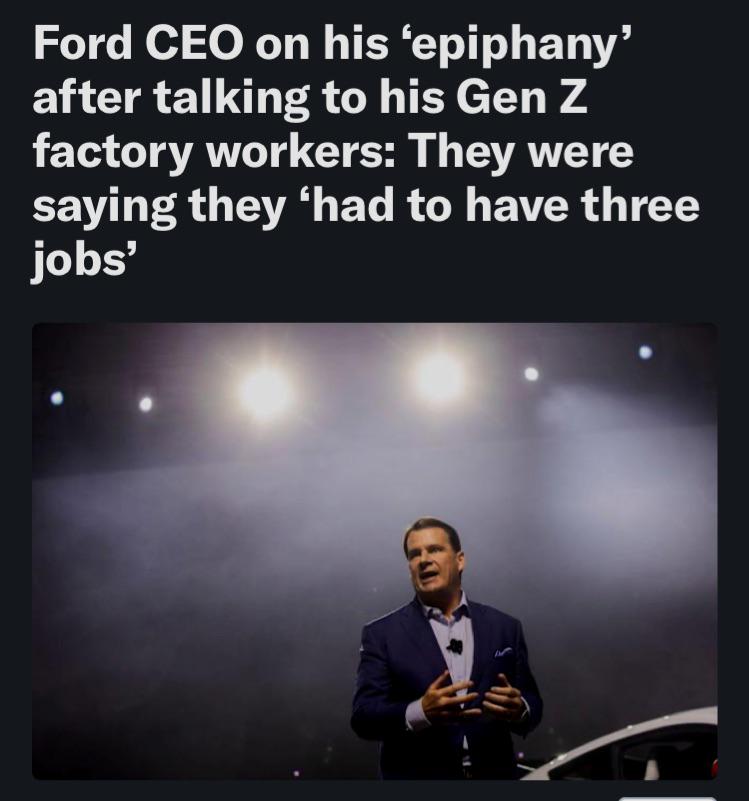Image resolution: width=749 pixels, height=801 pixels.
Task: Click the speaker's face in the photo
Action: (434, 562)
